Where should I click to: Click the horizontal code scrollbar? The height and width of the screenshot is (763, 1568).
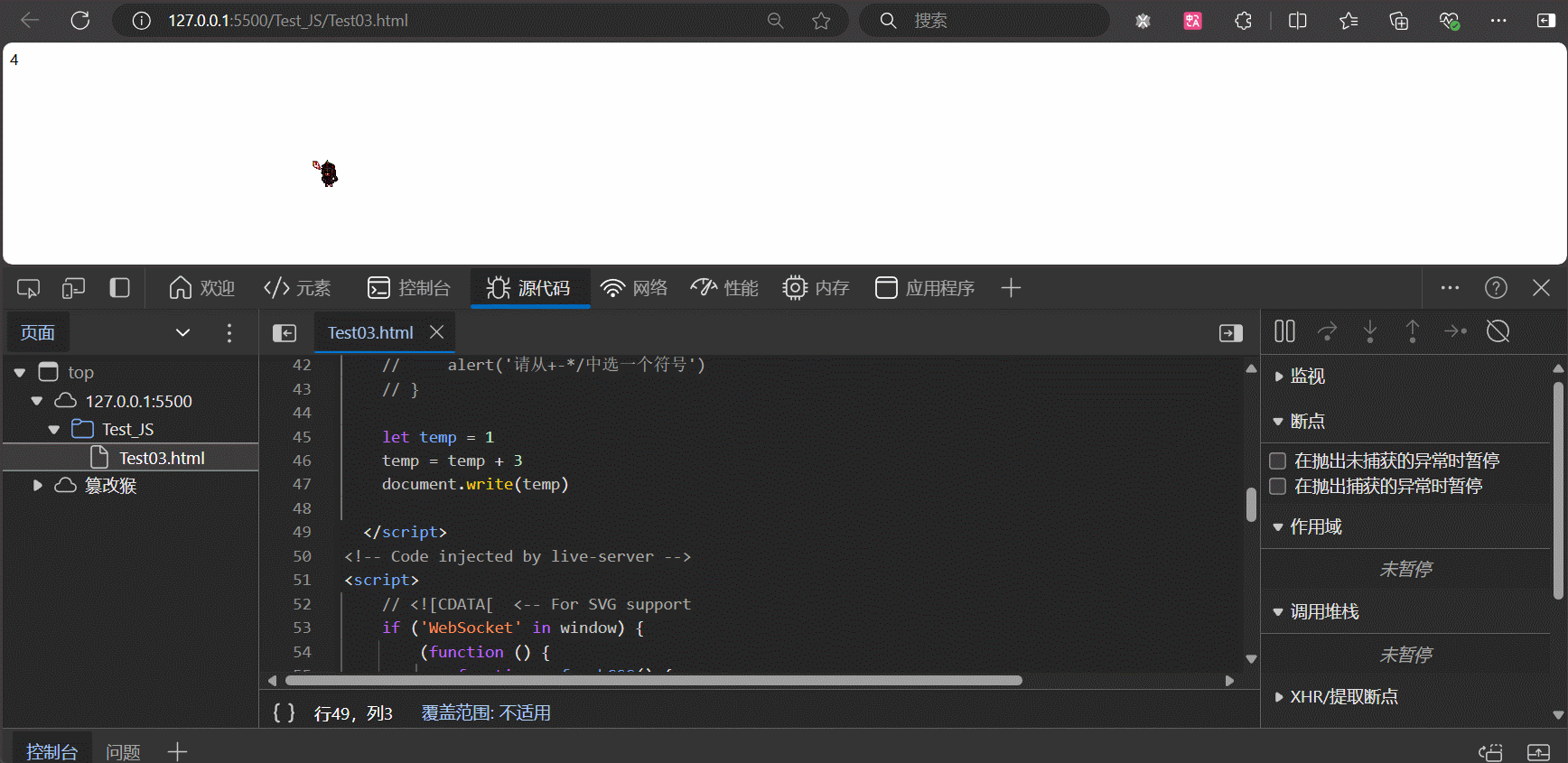pos(653,680)
